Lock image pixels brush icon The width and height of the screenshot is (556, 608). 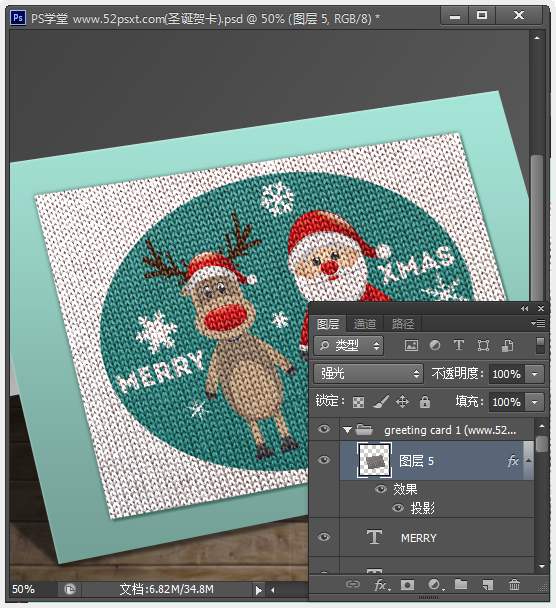[381, 402]
